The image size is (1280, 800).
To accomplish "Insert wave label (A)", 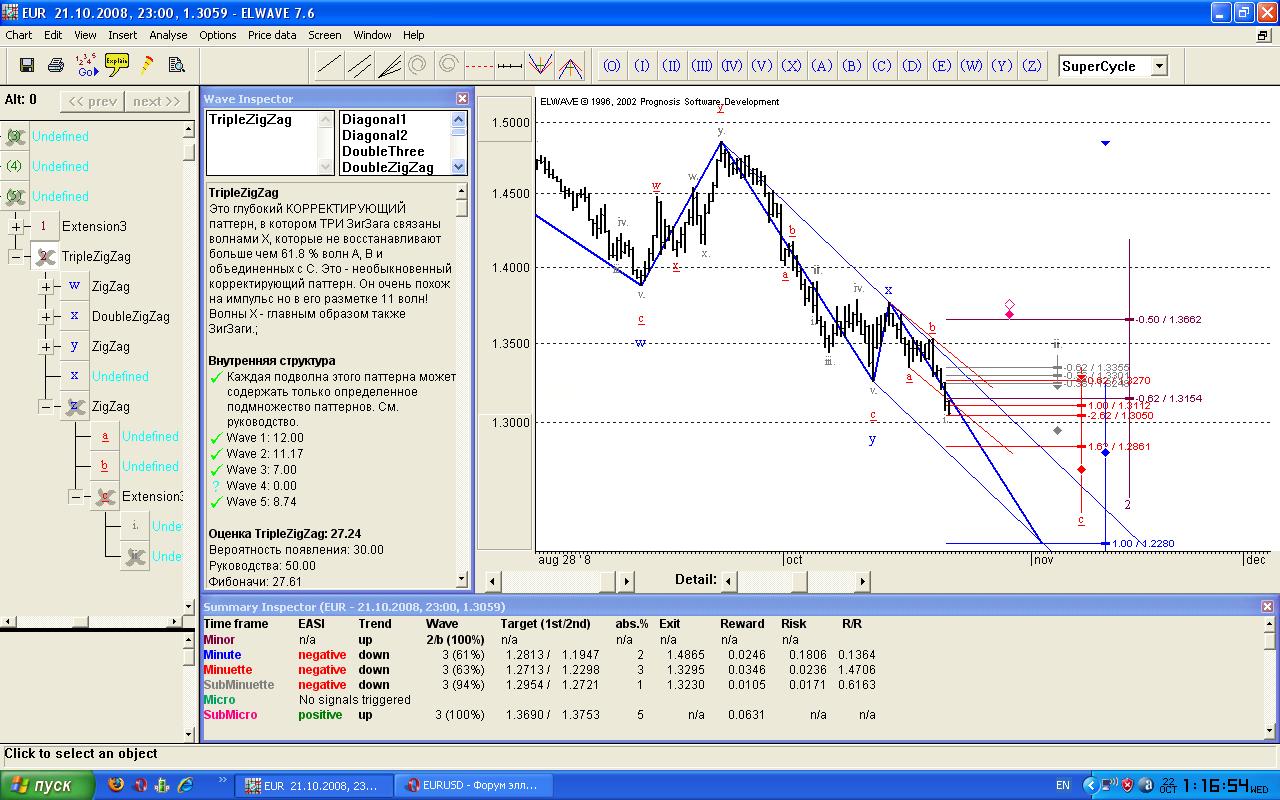I will 822,66.
